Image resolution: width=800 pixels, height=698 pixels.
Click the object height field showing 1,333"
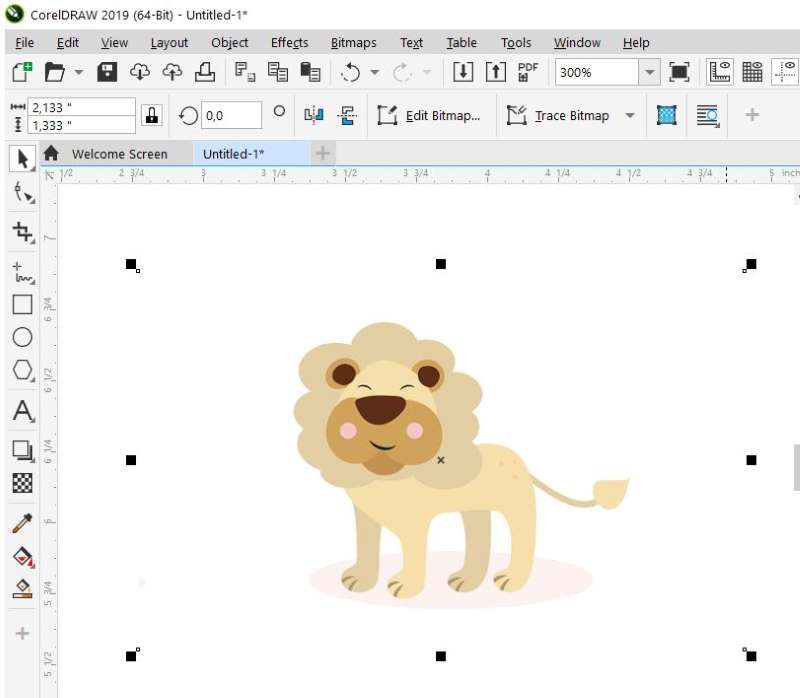(81, 125)
